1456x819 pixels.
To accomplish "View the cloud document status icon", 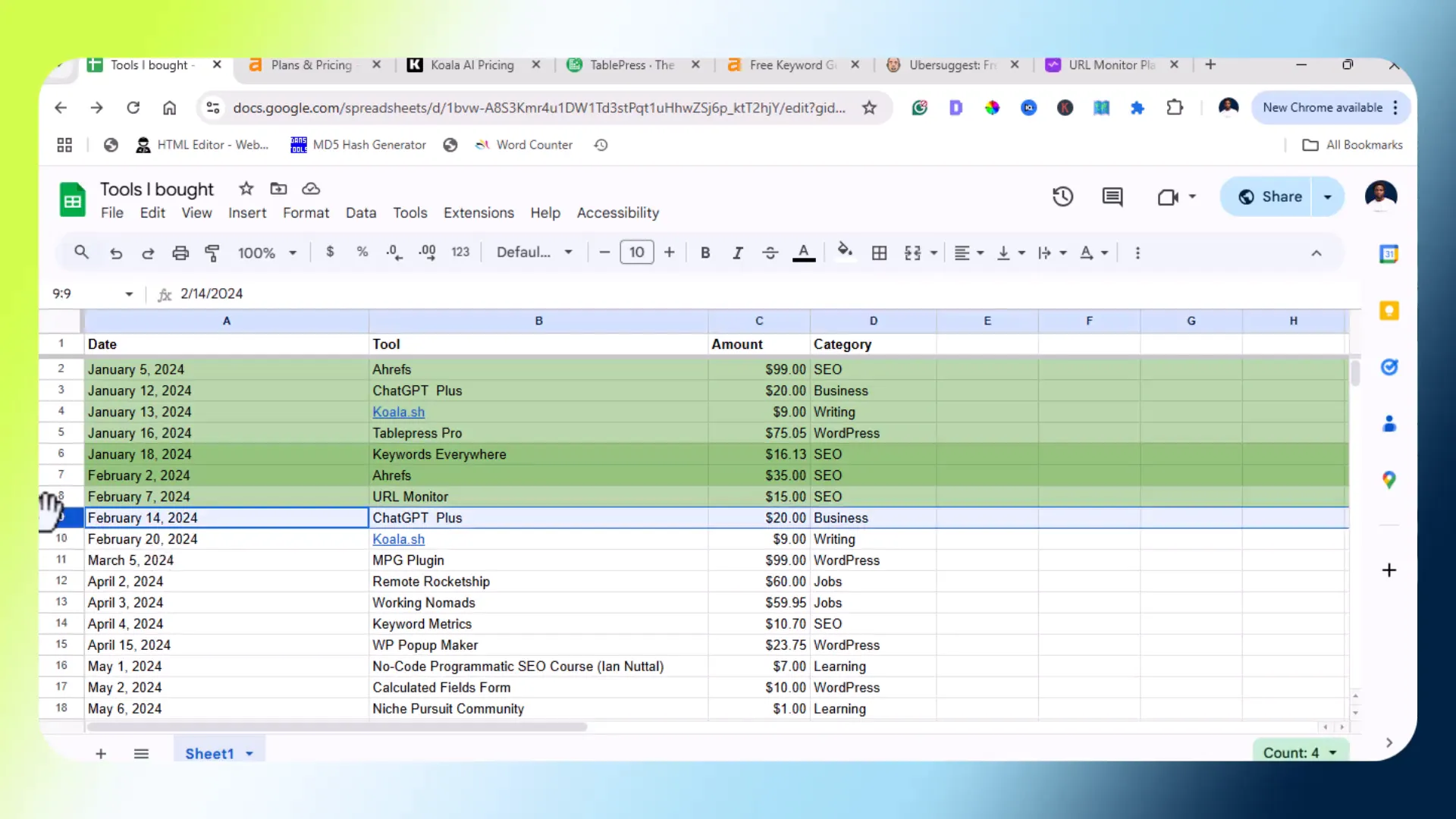I will [x=311, y=189].
